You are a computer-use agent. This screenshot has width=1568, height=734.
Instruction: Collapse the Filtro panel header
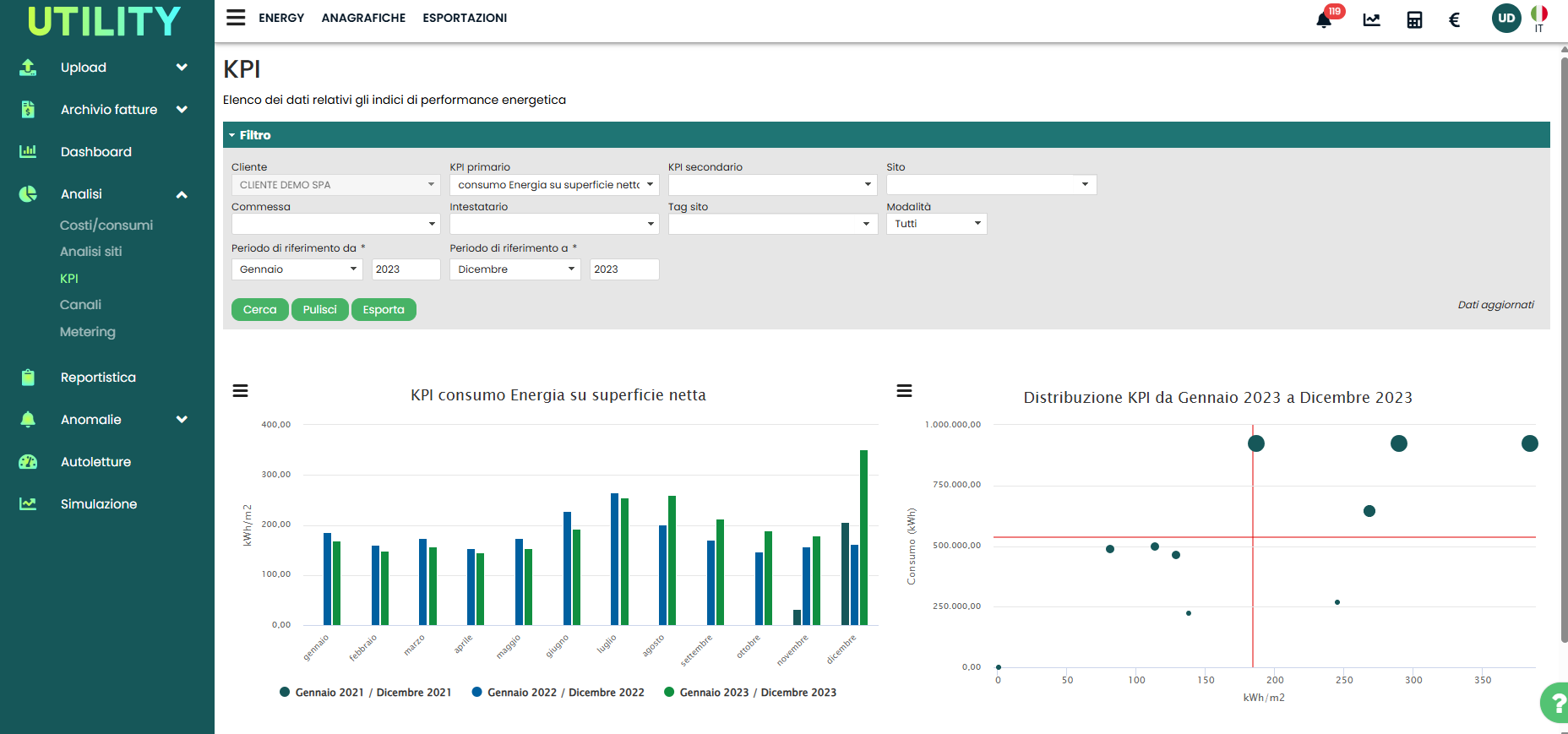(886, 135)
